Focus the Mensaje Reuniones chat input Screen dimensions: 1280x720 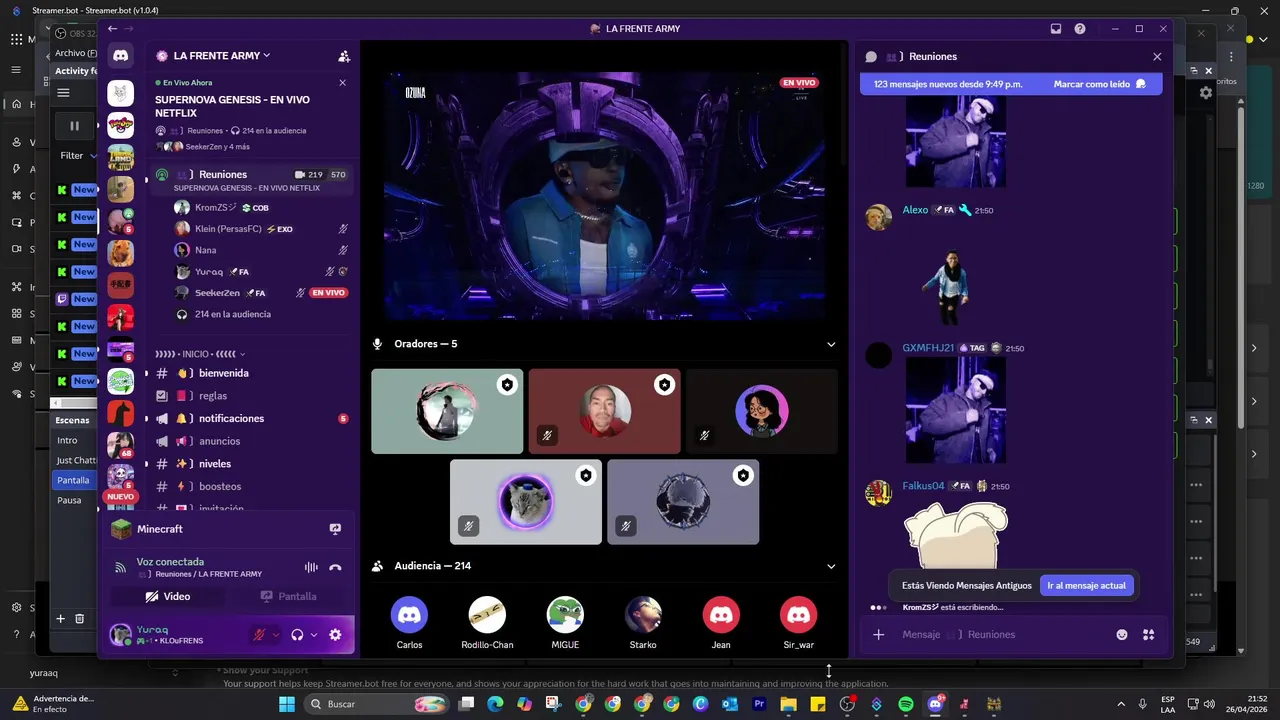click(x=1000, y=634)
